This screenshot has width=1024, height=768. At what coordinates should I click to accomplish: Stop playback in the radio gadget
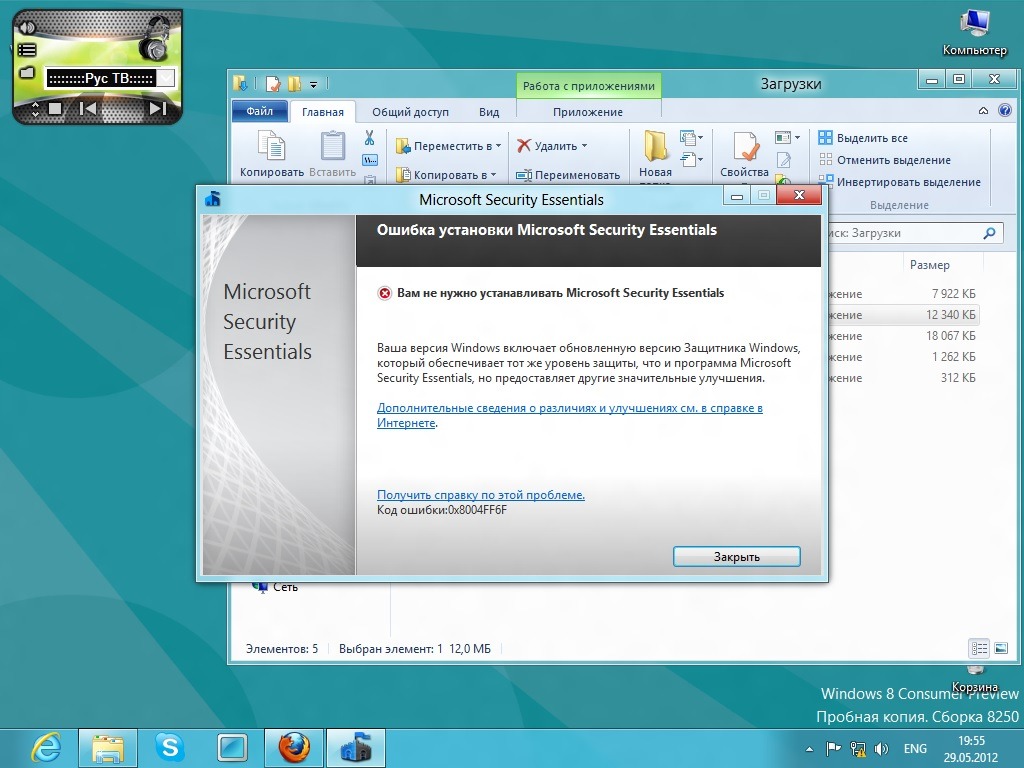coord(56,108)
